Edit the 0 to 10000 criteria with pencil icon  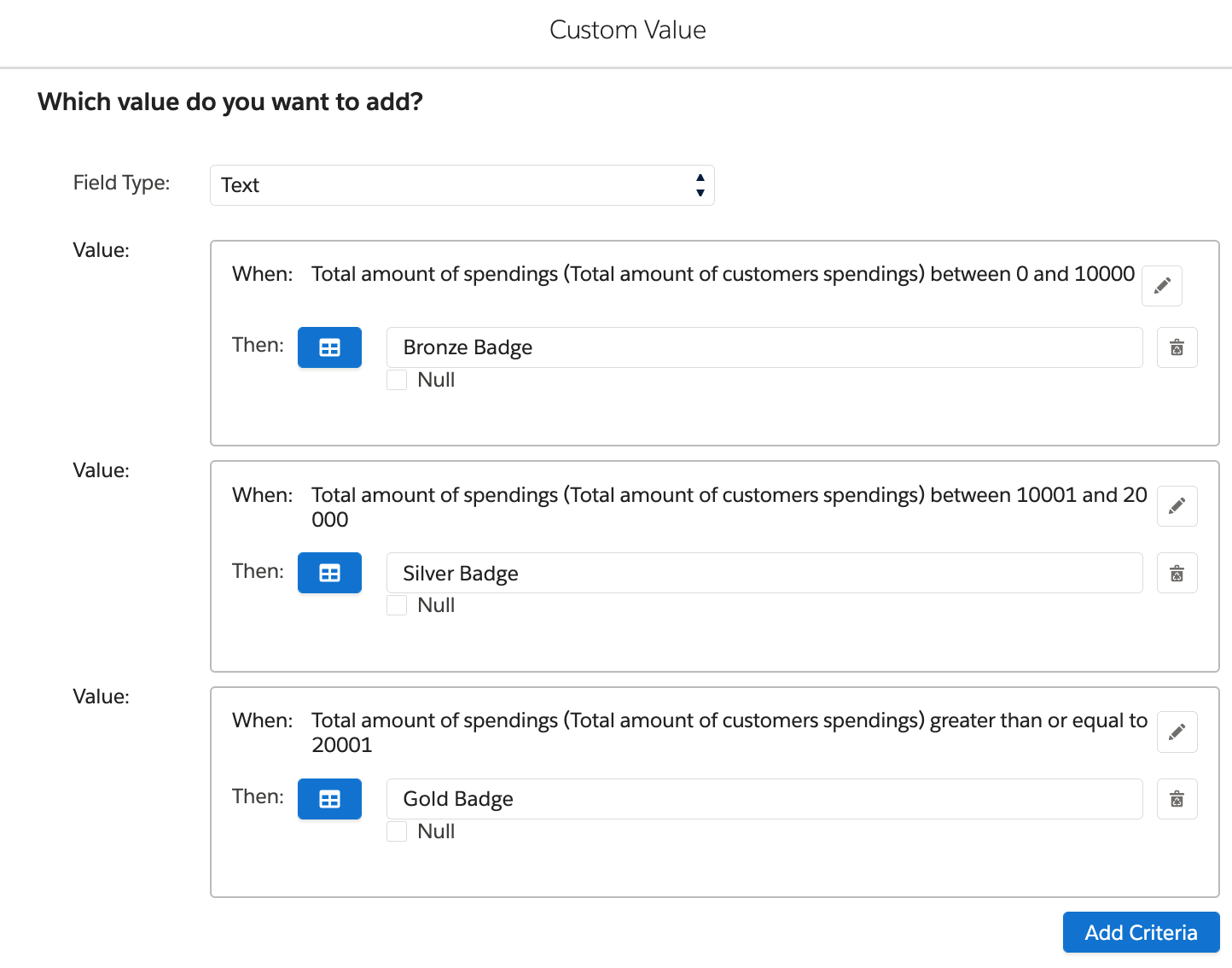1162,286
